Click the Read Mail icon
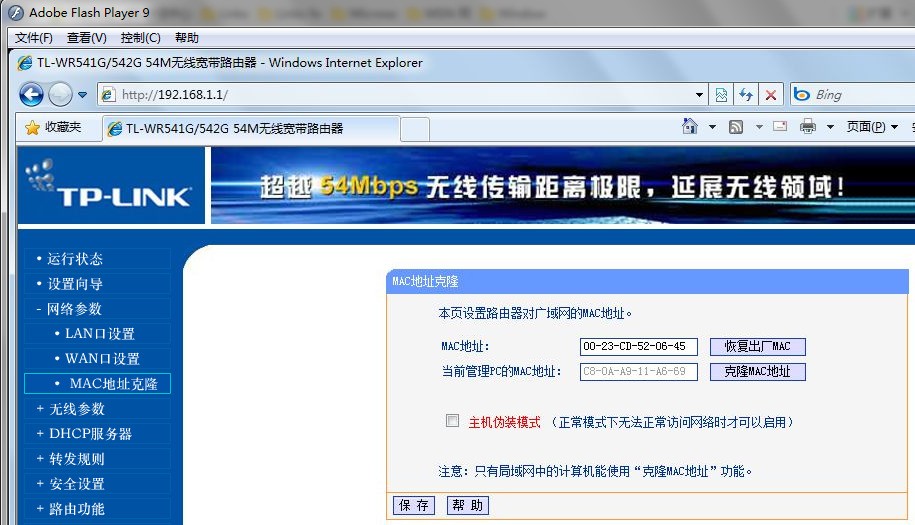 (780, 126)
